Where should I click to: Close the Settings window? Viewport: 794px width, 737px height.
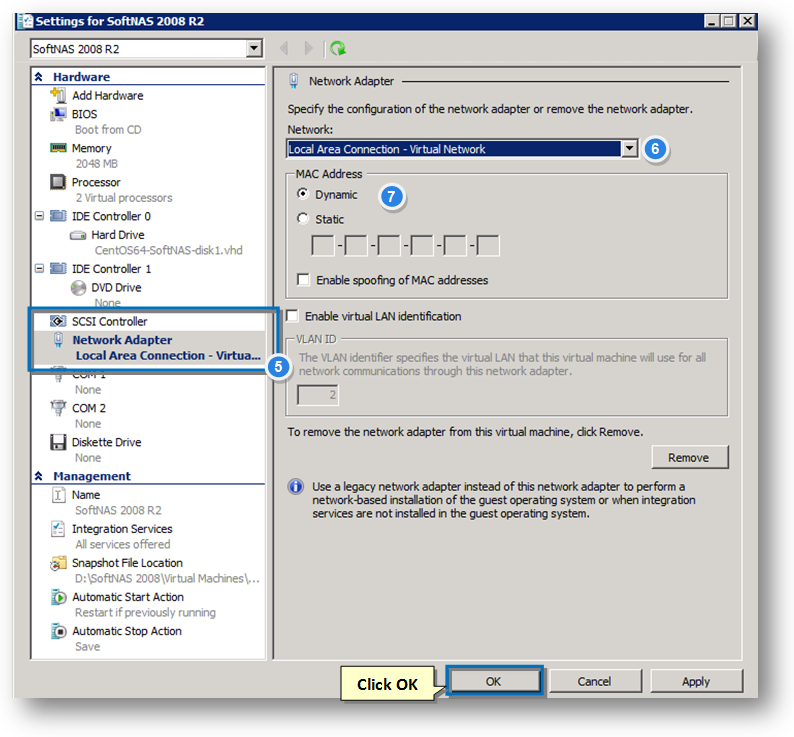click(x=747, y=21)
